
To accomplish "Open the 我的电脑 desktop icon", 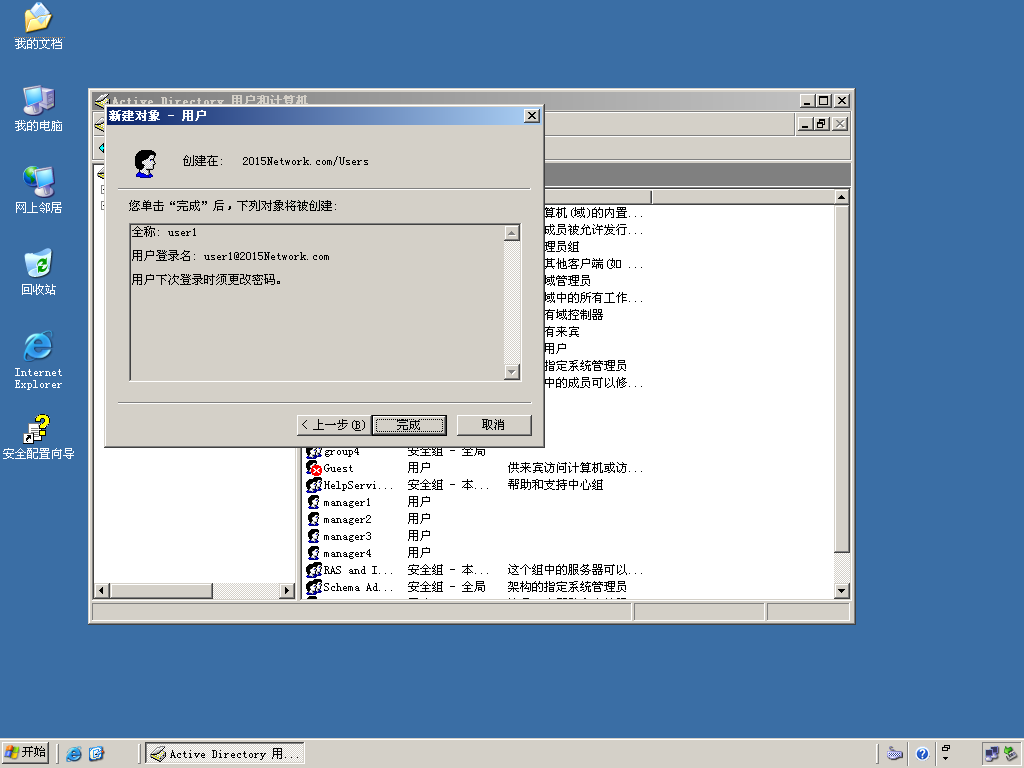I will coord(38,109).
